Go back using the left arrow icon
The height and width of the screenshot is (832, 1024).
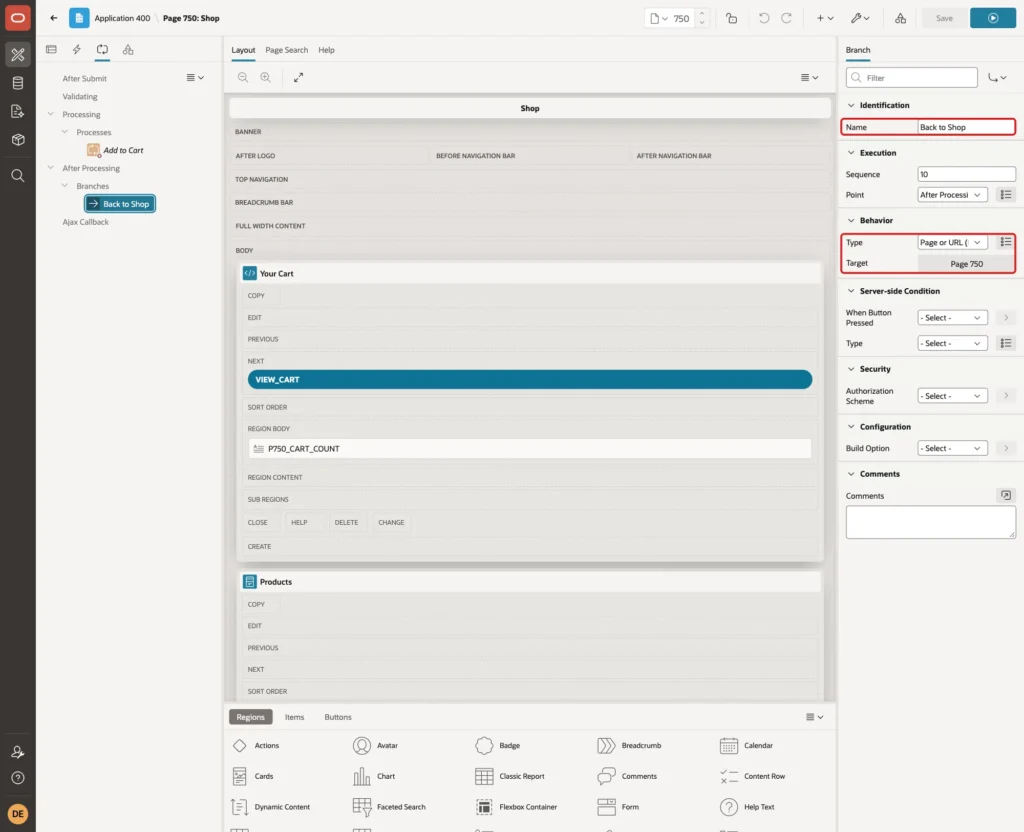click(x=54, y=18)
